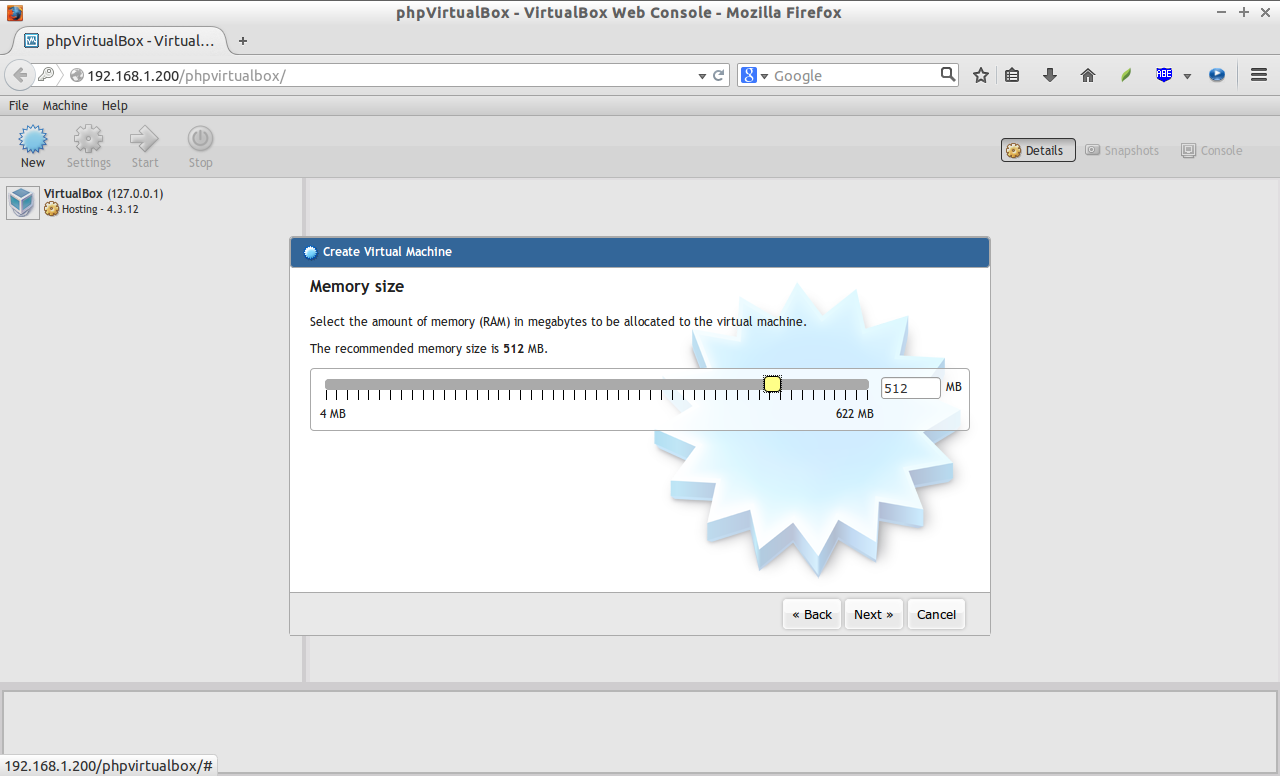Viewport: 1280px width, 776px height.
Task: Click the memory size slider handle
Action: click(x=772, y=384)
